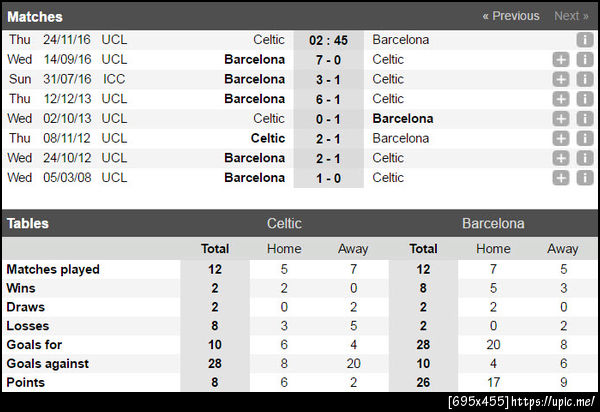This screenshot has height=412, width=600.
Task: Select Barcelona in the 24/11/16 fixture
Action: pos(400,40)
